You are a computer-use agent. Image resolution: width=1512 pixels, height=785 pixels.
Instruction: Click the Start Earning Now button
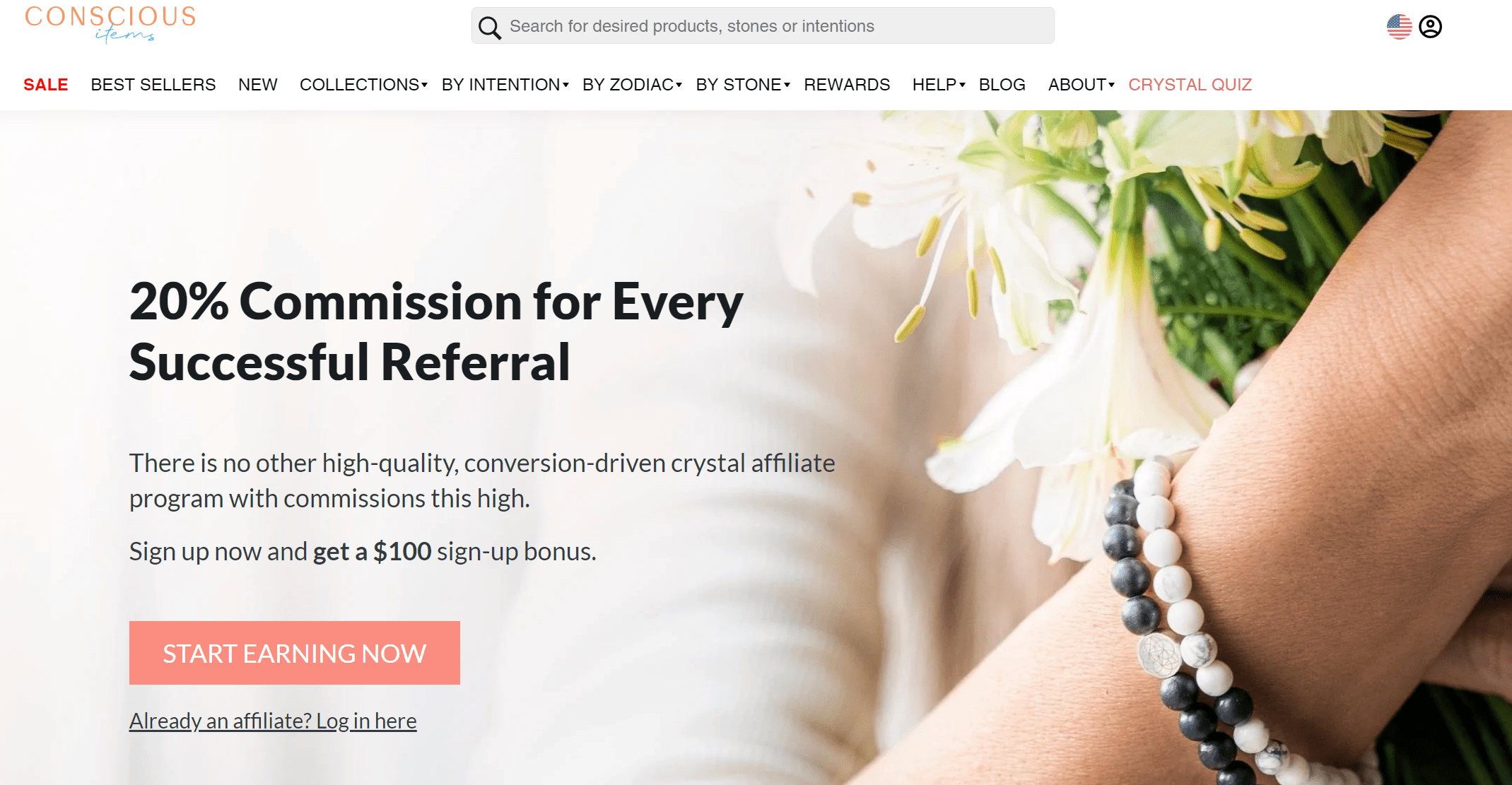click(295, 653)
